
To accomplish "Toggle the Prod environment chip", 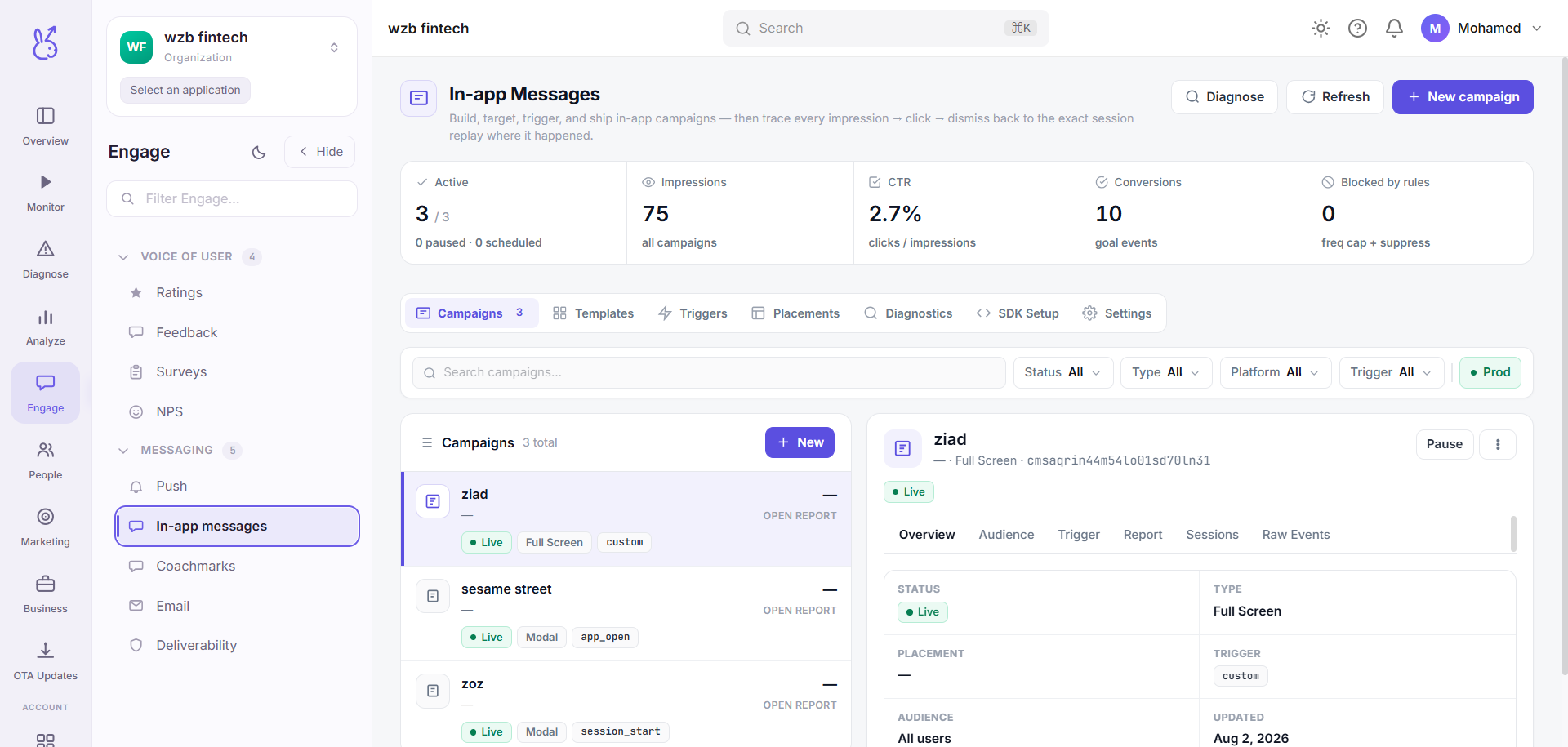I will (1490, 372).
